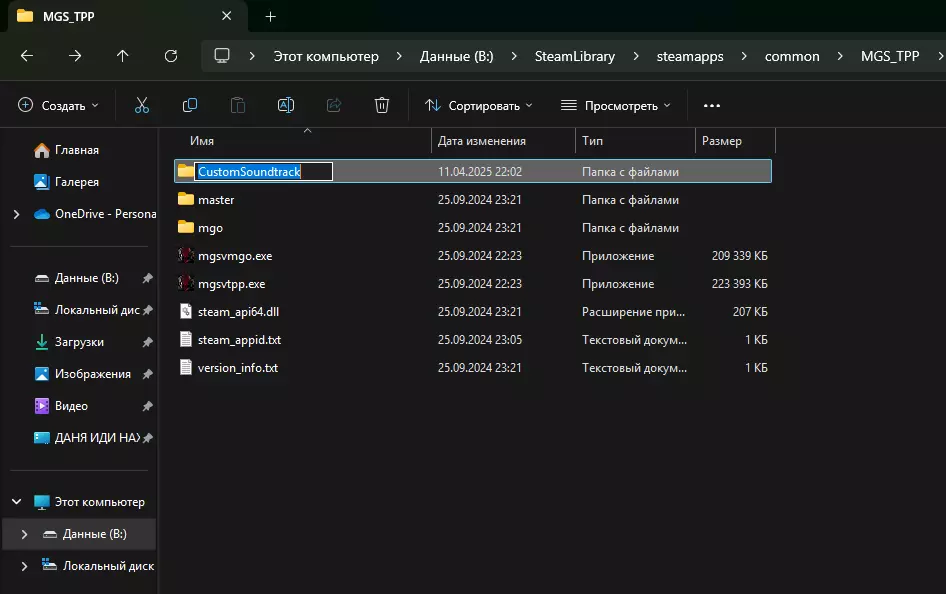Image resolution: width=946 pixels, height=594 pixels.
Task: Go up one folder level with Up arrow
Action: [x=123, y=56]
